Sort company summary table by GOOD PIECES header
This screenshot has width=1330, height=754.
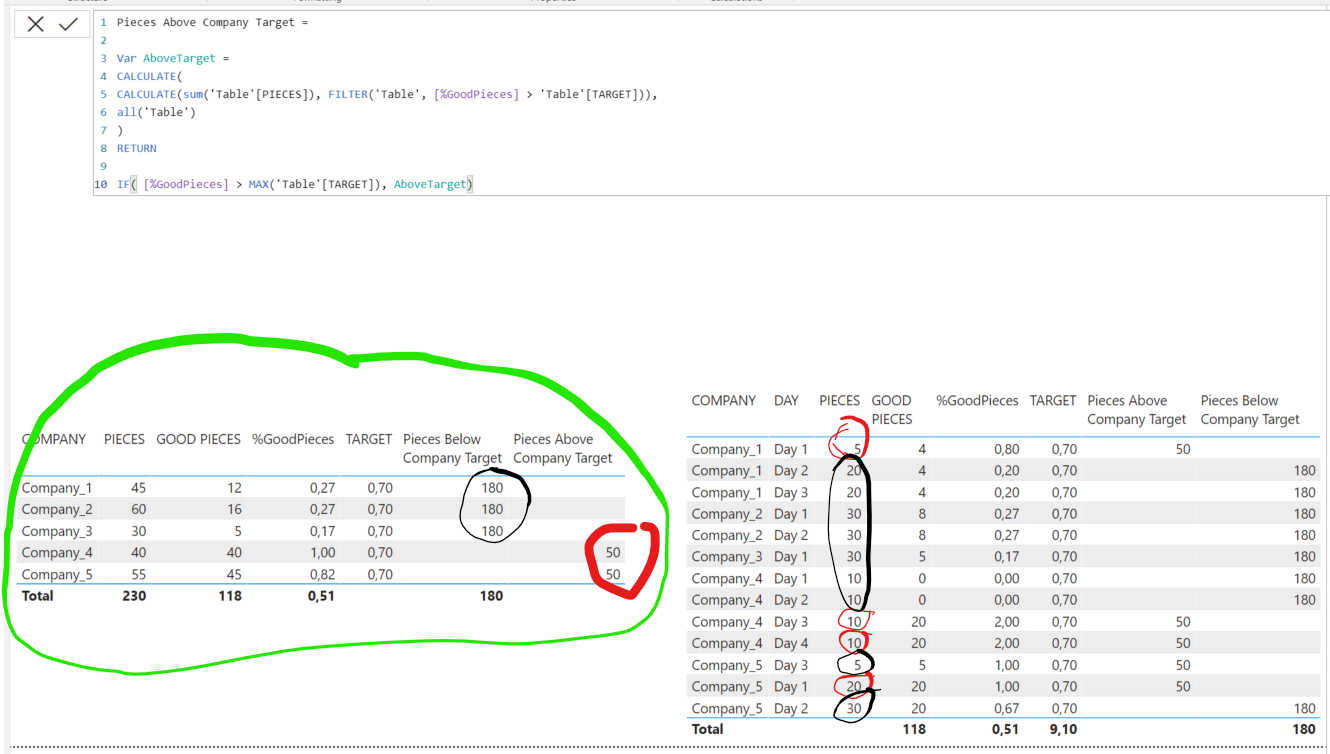click(x=199, y=439)
